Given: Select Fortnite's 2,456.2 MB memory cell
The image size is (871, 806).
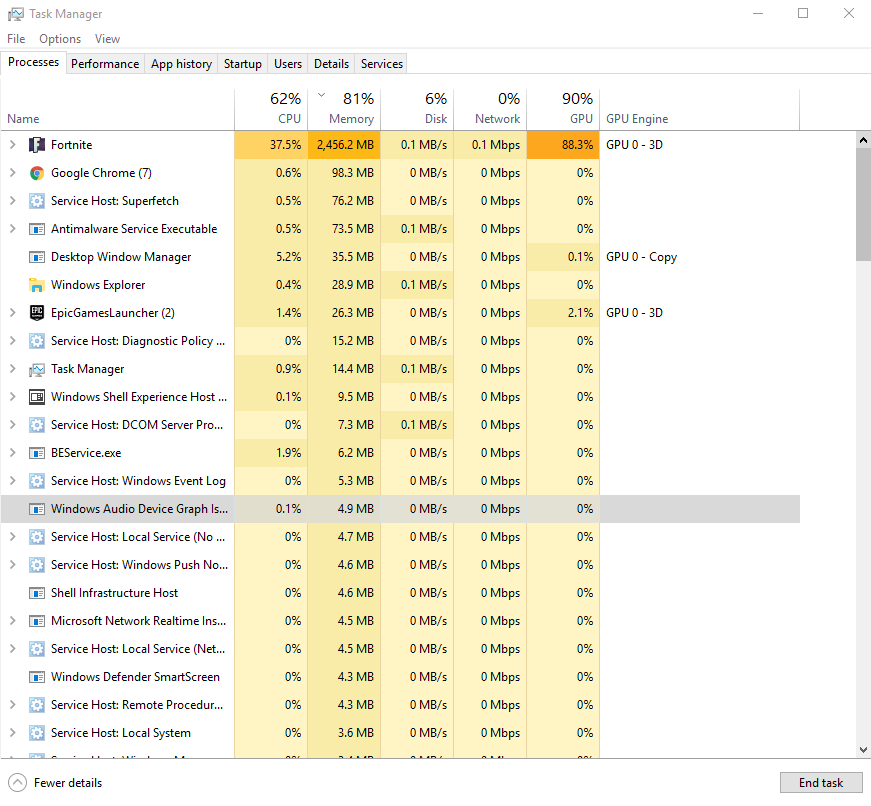Looking at the screenshot, I should pos(344,145).
